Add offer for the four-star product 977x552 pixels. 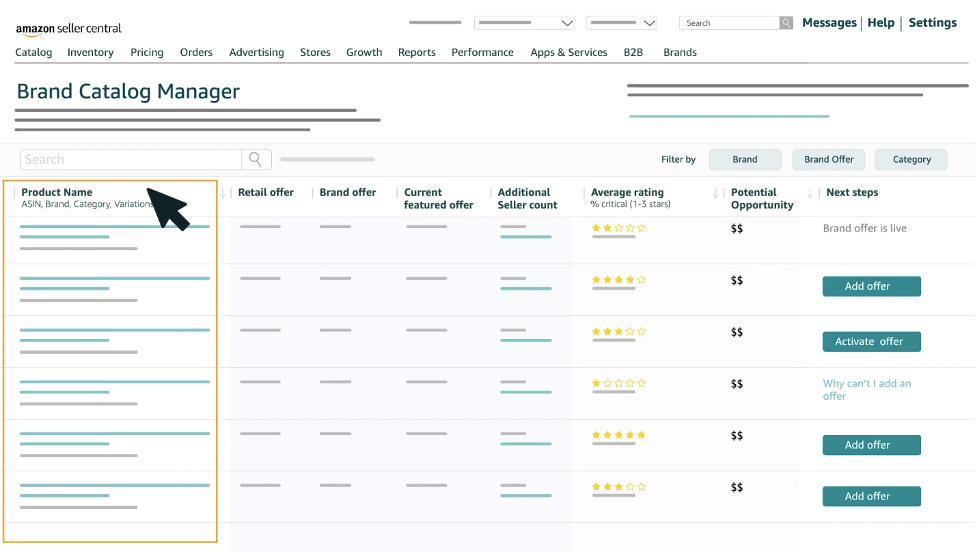871,286
